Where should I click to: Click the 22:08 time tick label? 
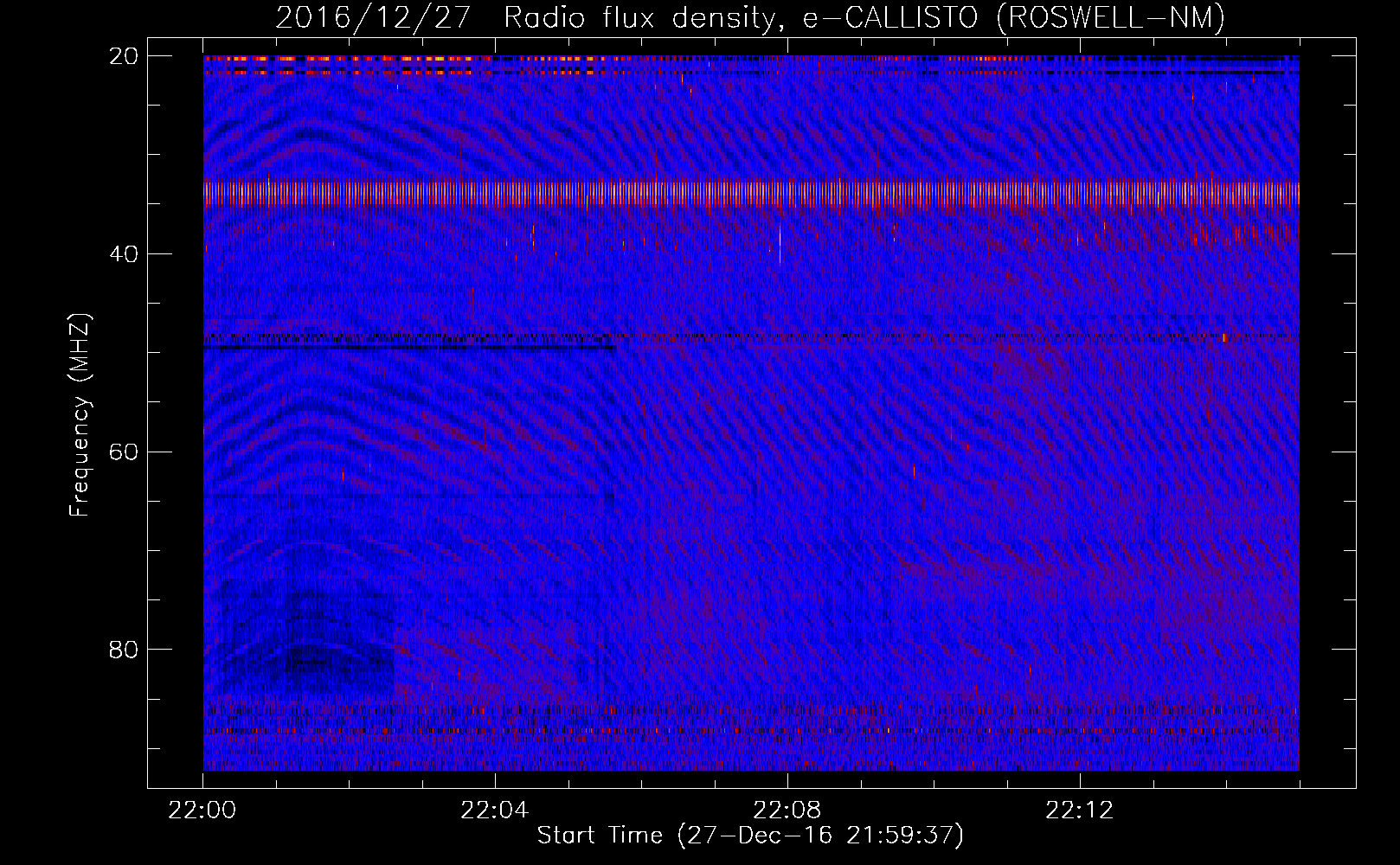pyautogui.click(x=787, y=811)
